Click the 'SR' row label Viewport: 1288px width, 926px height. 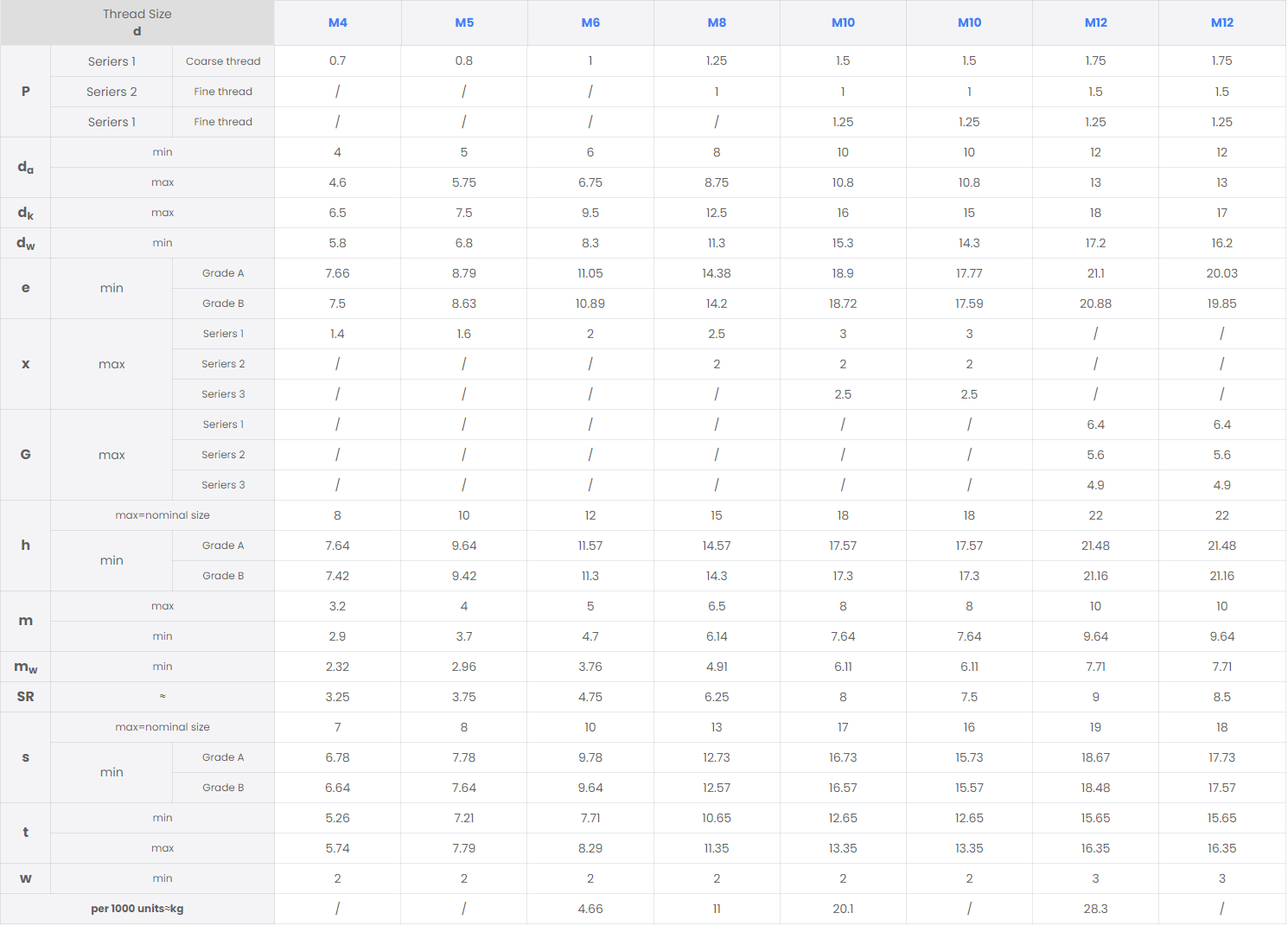(x=26, y=697)
